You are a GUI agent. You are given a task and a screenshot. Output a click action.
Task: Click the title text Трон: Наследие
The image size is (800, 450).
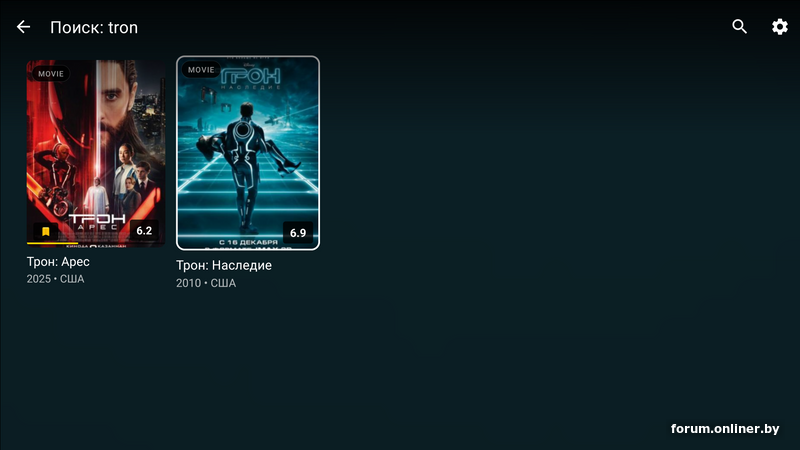(223, 265)
